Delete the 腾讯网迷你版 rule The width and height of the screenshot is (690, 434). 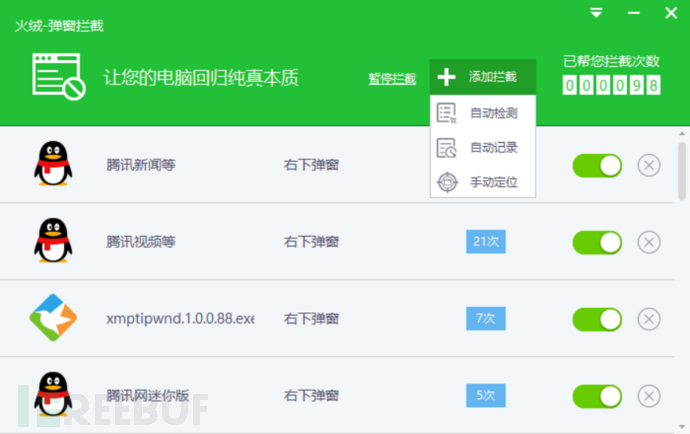649,396
